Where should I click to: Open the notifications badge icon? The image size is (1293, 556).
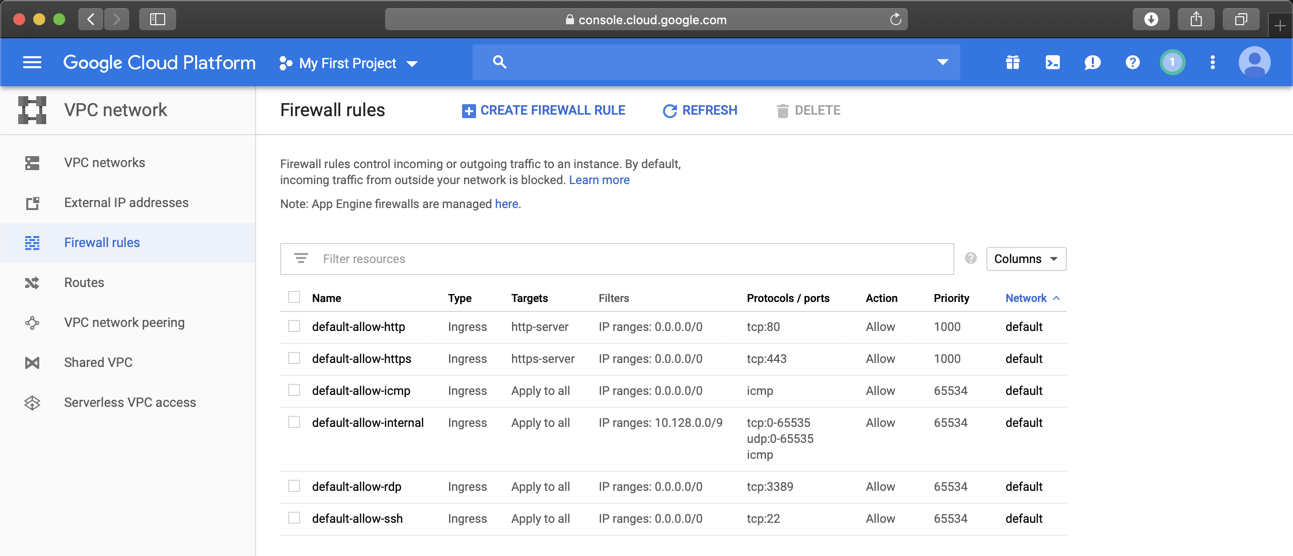coord(1172,63)
